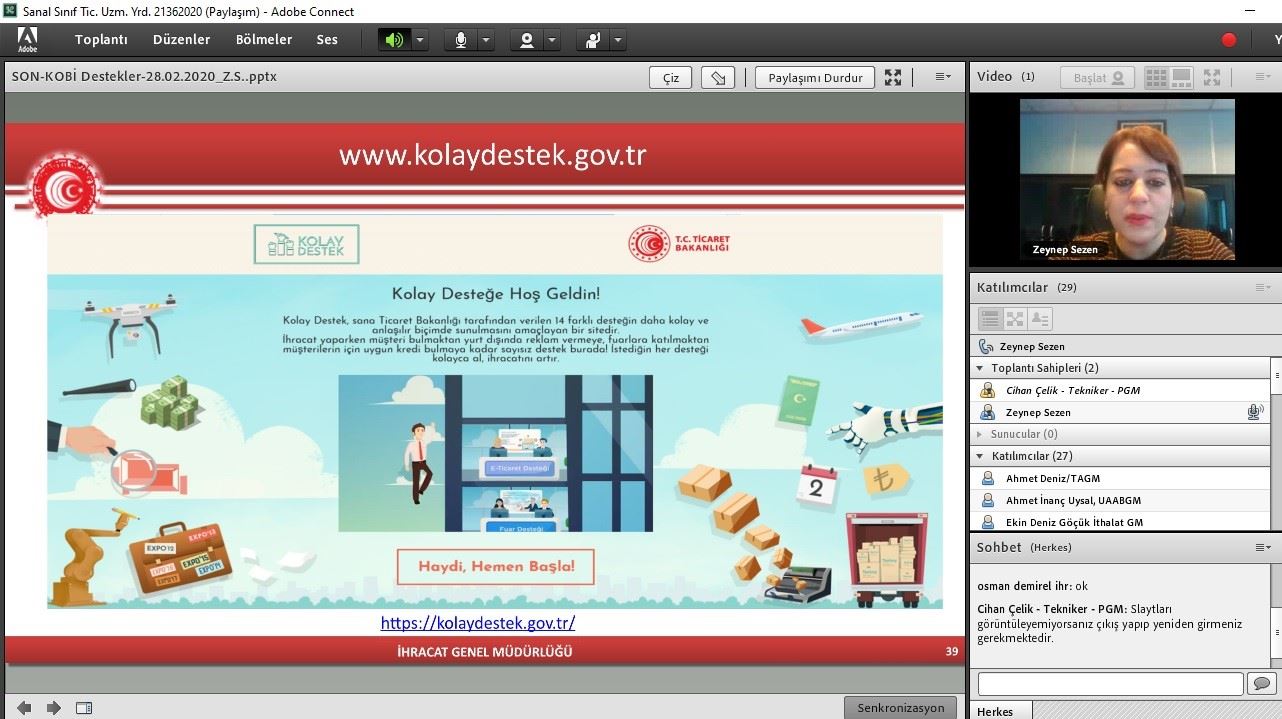Switch Video pod to grid layout
The image size is (1282, 719).
[x=1156, y=77]
